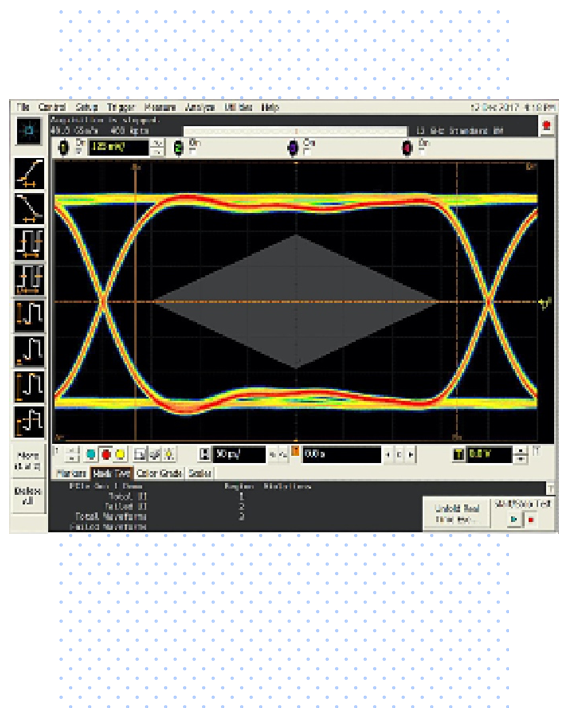Select the rise time measurement icon
Viewport: 569px width, 719px height.
point(29,174)
